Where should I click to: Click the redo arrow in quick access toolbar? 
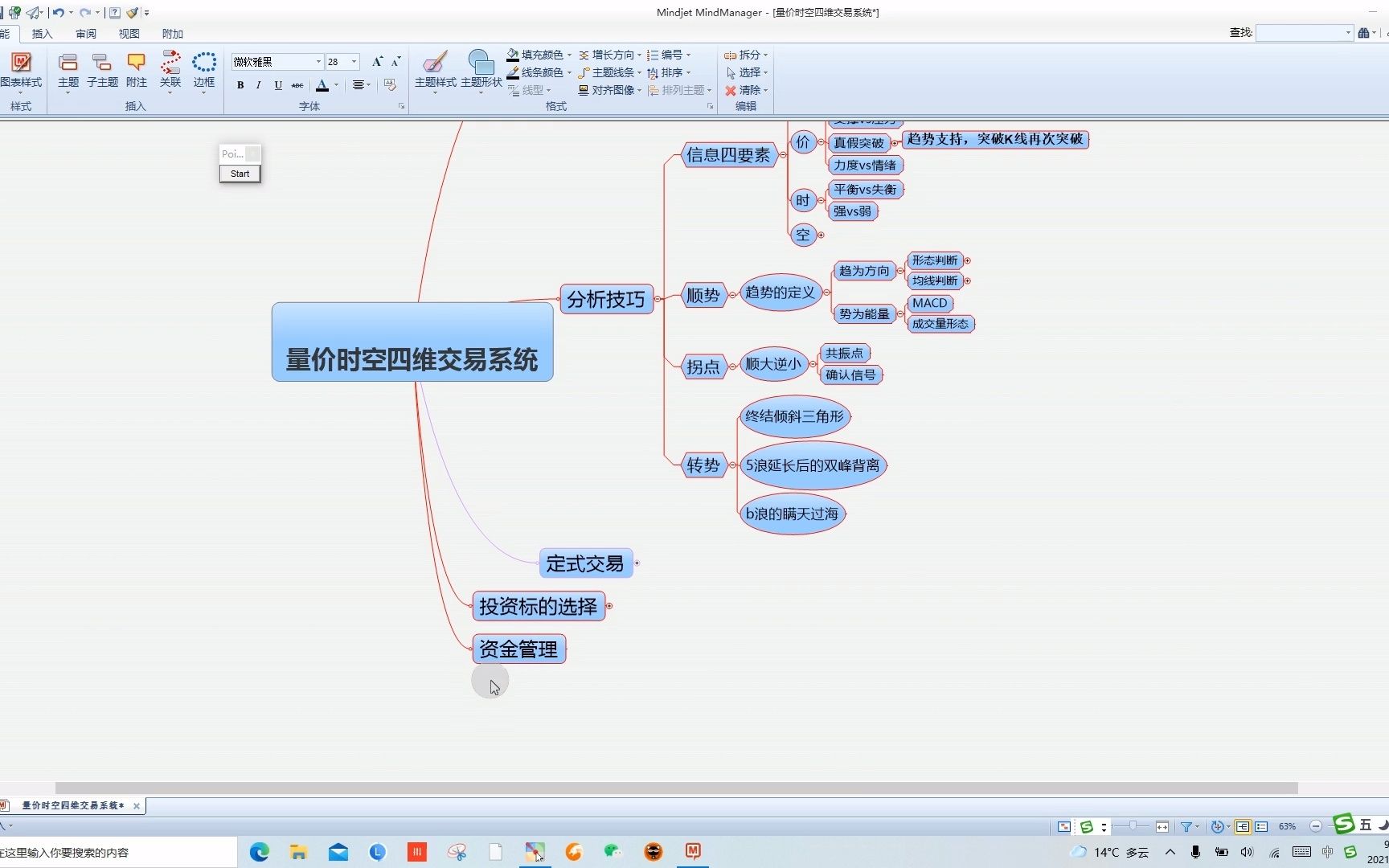(x=84, y=12)
